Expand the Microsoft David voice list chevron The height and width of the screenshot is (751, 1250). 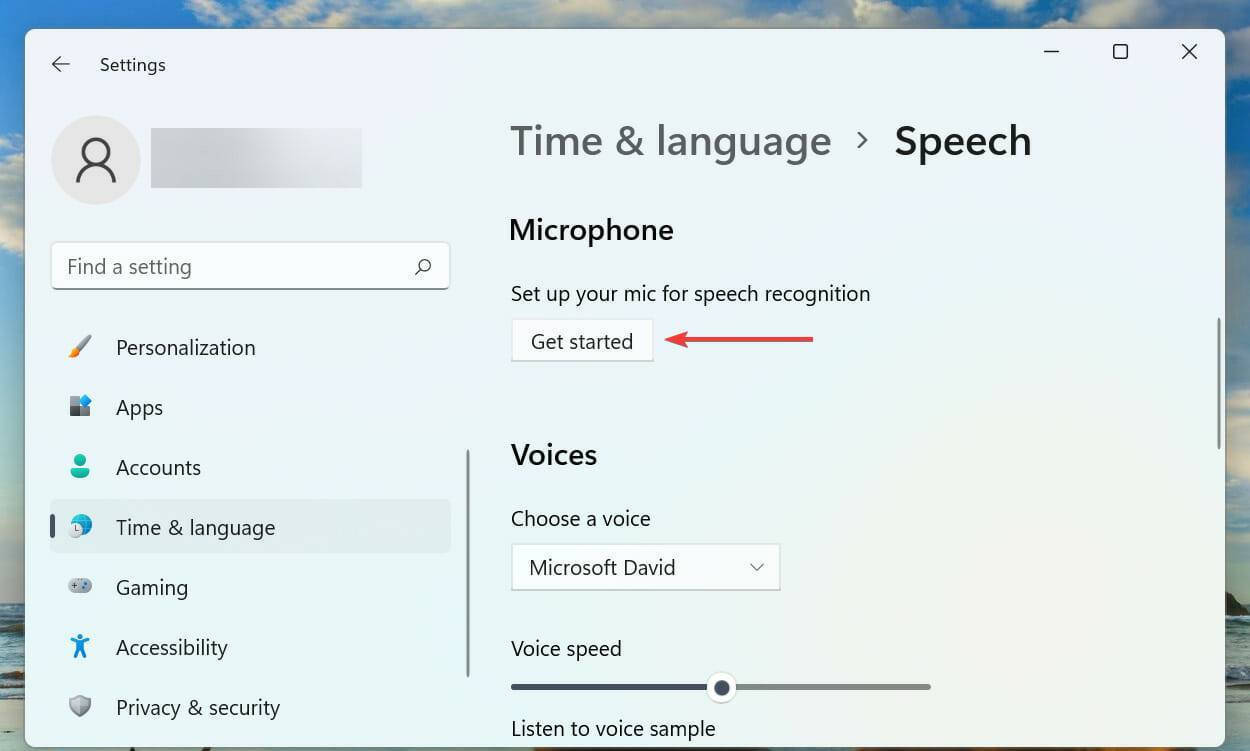(757, 567)
